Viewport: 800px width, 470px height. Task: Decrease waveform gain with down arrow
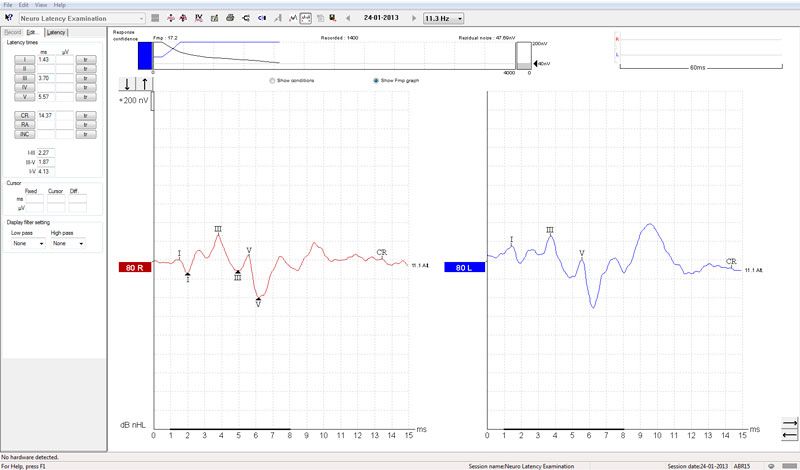click(129, 84)
